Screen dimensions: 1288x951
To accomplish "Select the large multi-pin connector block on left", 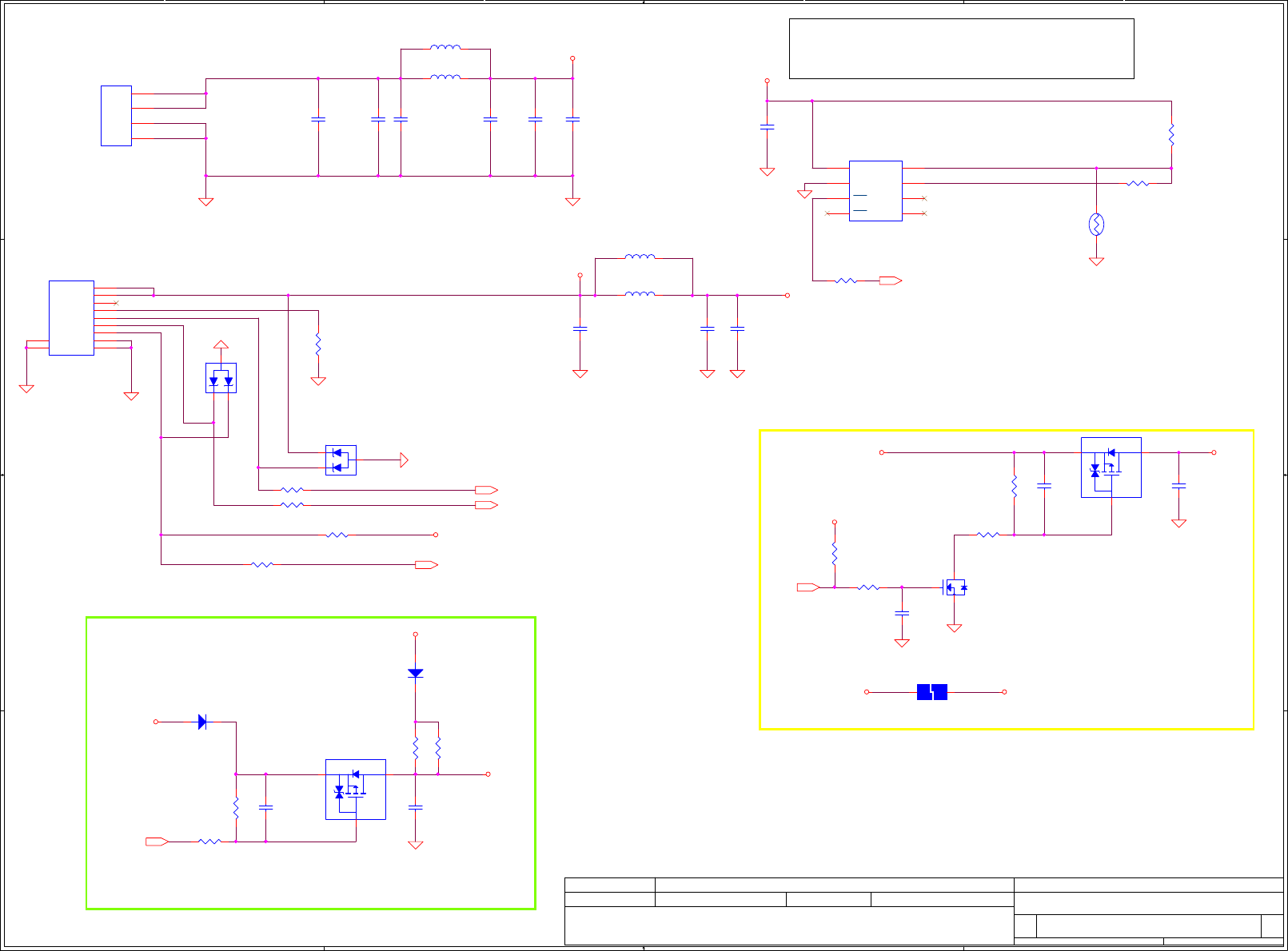I will tap(71, 318).
